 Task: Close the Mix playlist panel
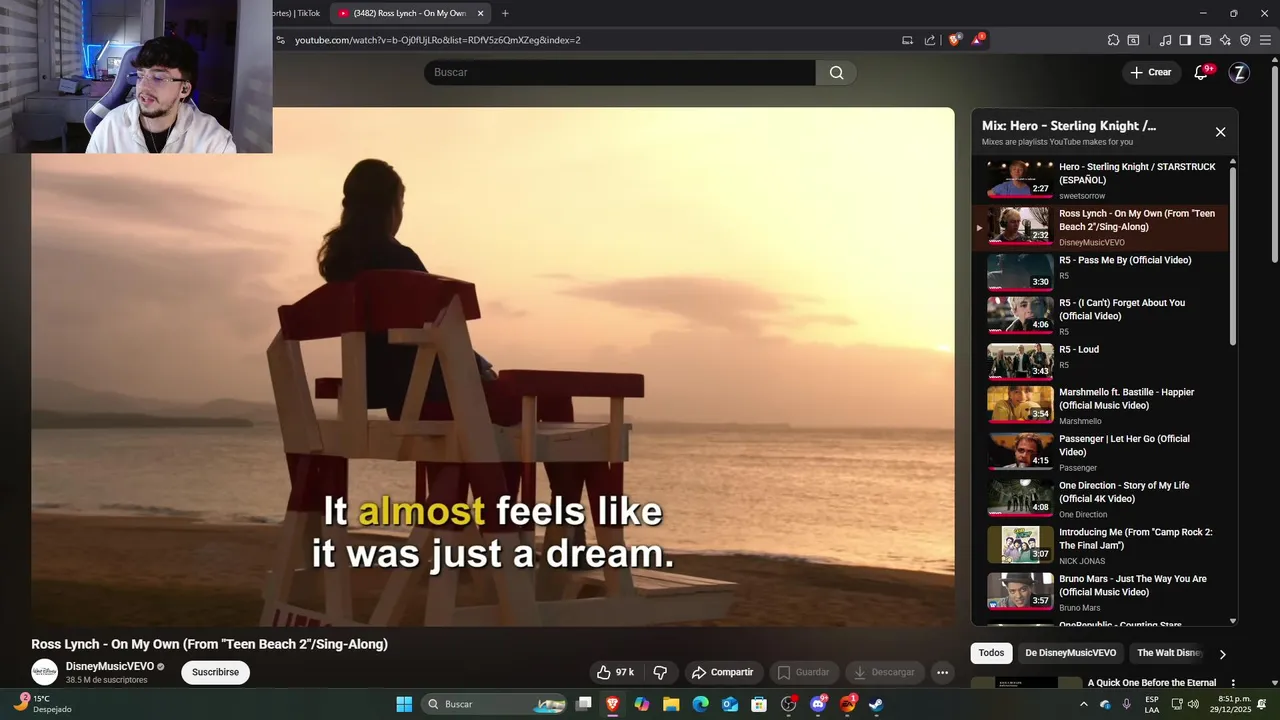click(x=1220, y=132)
